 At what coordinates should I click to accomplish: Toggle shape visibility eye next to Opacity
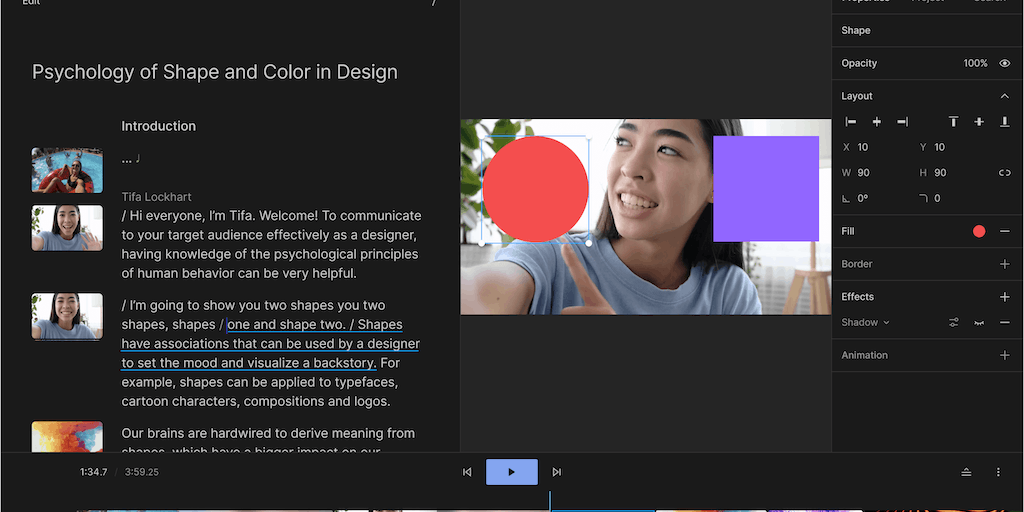[x=1005, y=63]
